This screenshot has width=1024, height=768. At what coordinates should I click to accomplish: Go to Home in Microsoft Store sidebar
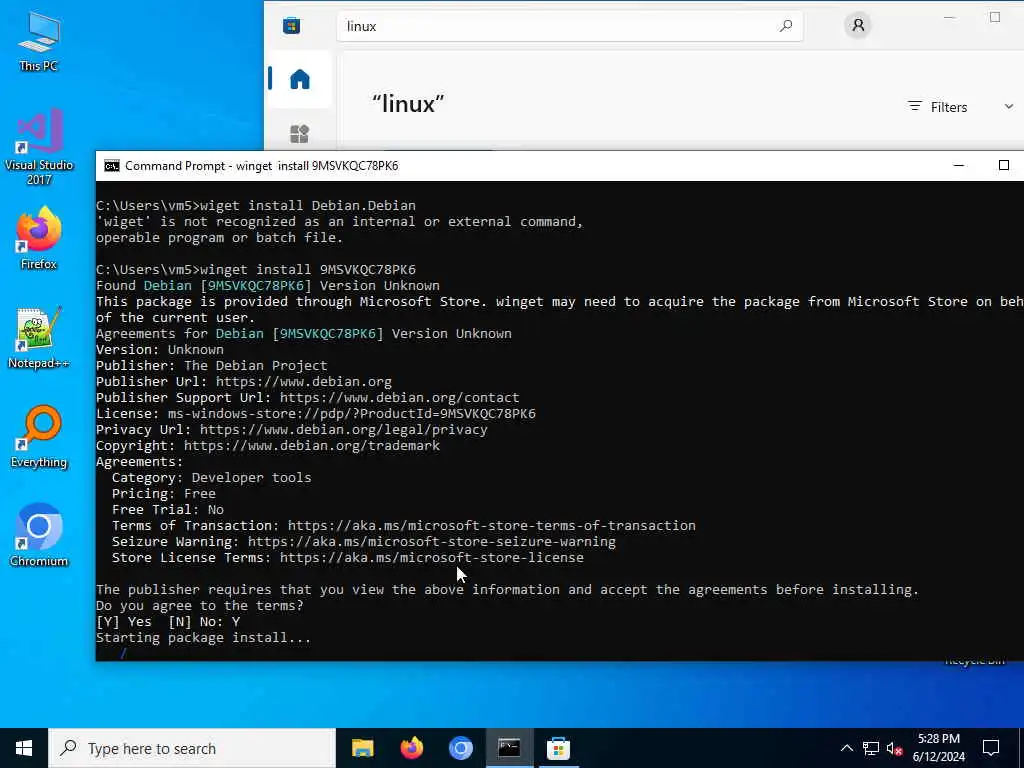pos(300,79)
